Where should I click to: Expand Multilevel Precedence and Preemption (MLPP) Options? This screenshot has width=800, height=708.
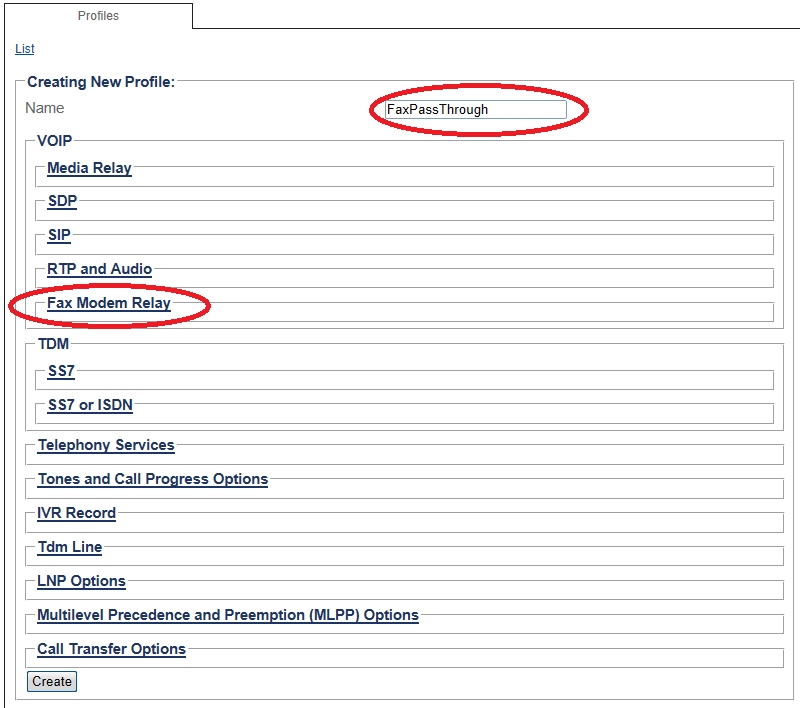[x=228, y=615]
